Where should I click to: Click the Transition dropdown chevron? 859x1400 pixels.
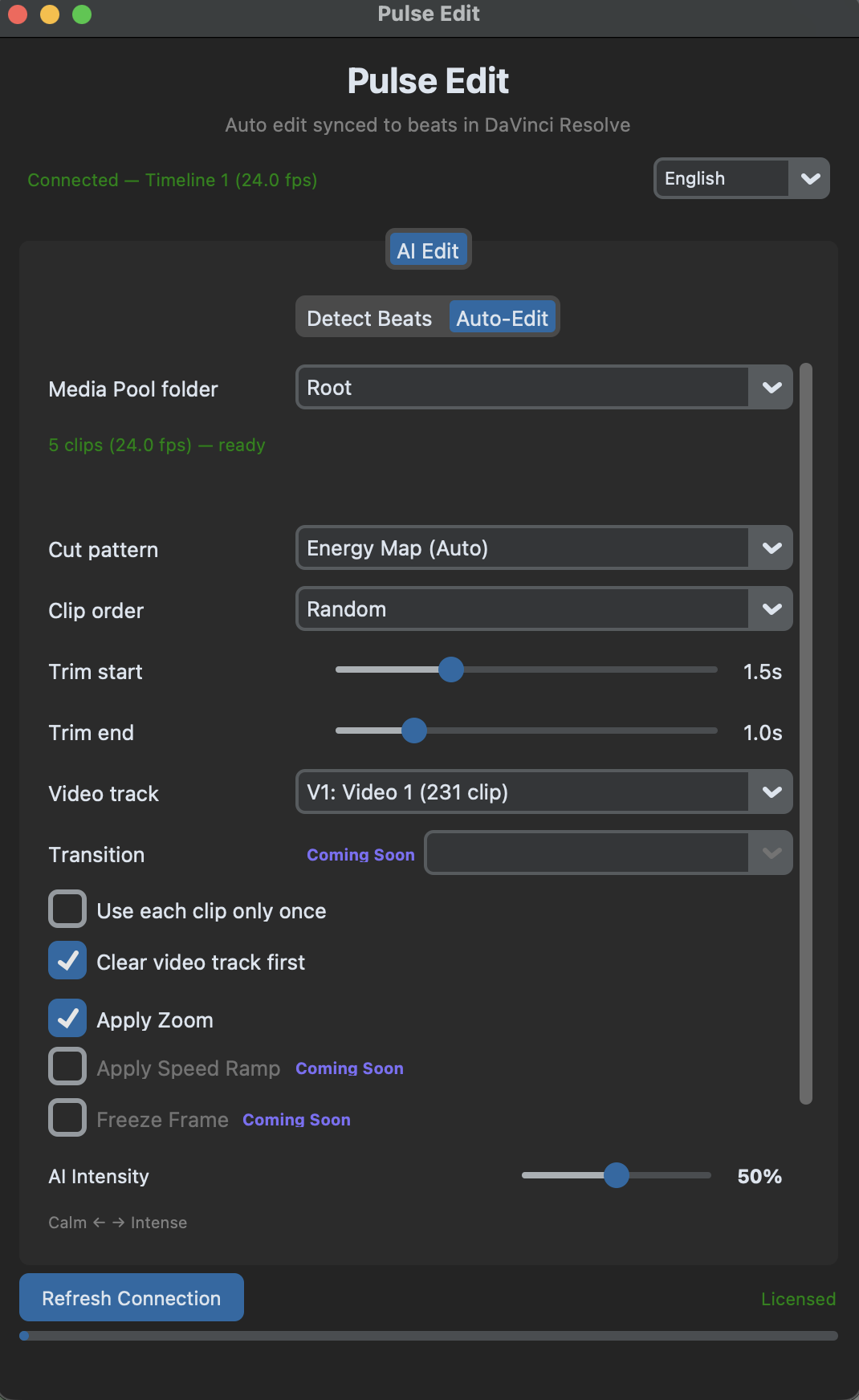tap(771, 853)
